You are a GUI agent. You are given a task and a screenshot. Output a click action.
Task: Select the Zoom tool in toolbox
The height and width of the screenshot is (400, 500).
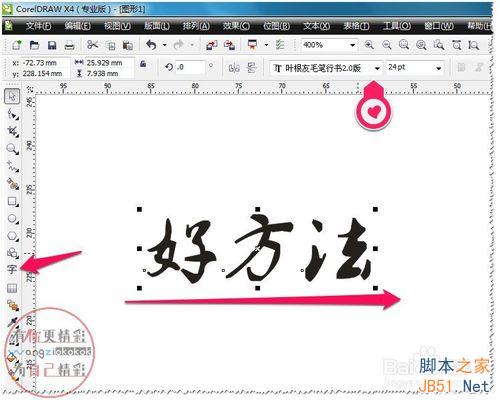point(13,149)
